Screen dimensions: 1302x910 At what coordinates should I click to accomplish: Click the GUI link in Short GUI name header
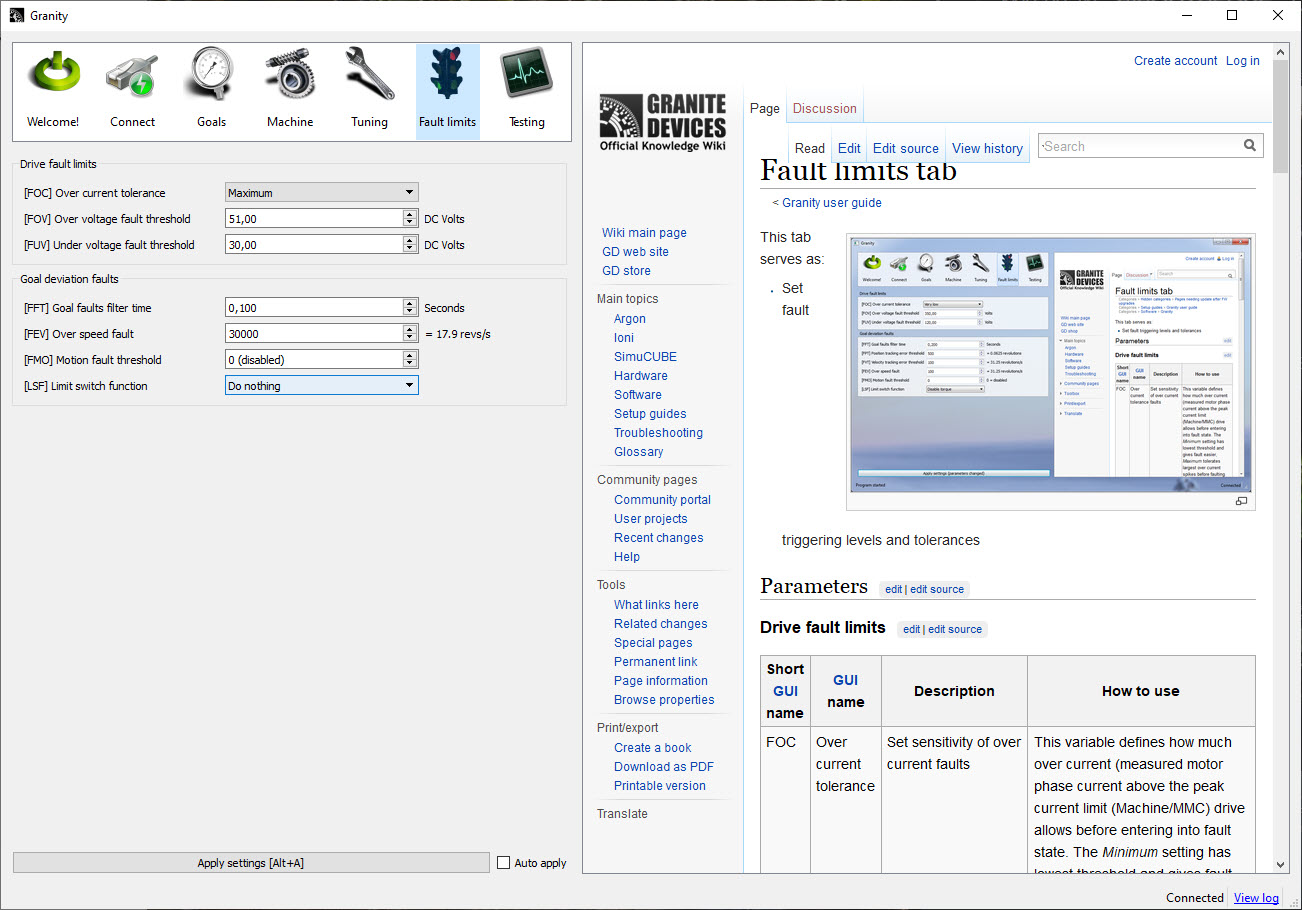point(786,691)
